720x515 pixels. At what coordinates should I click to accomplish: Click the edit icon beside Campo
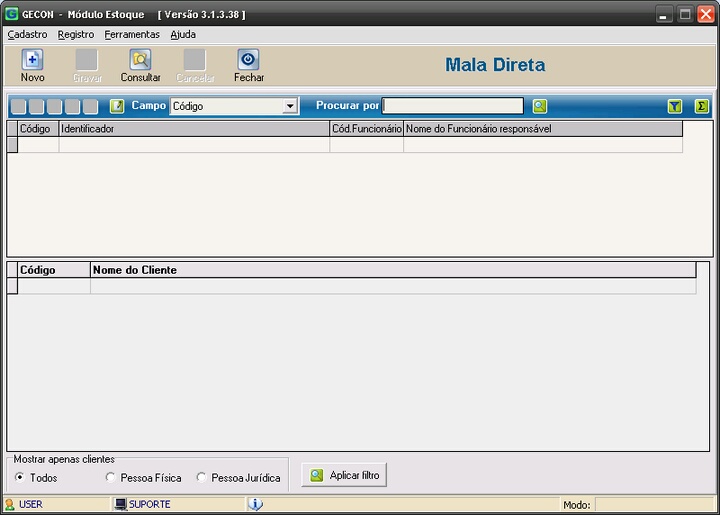(117, 106)
